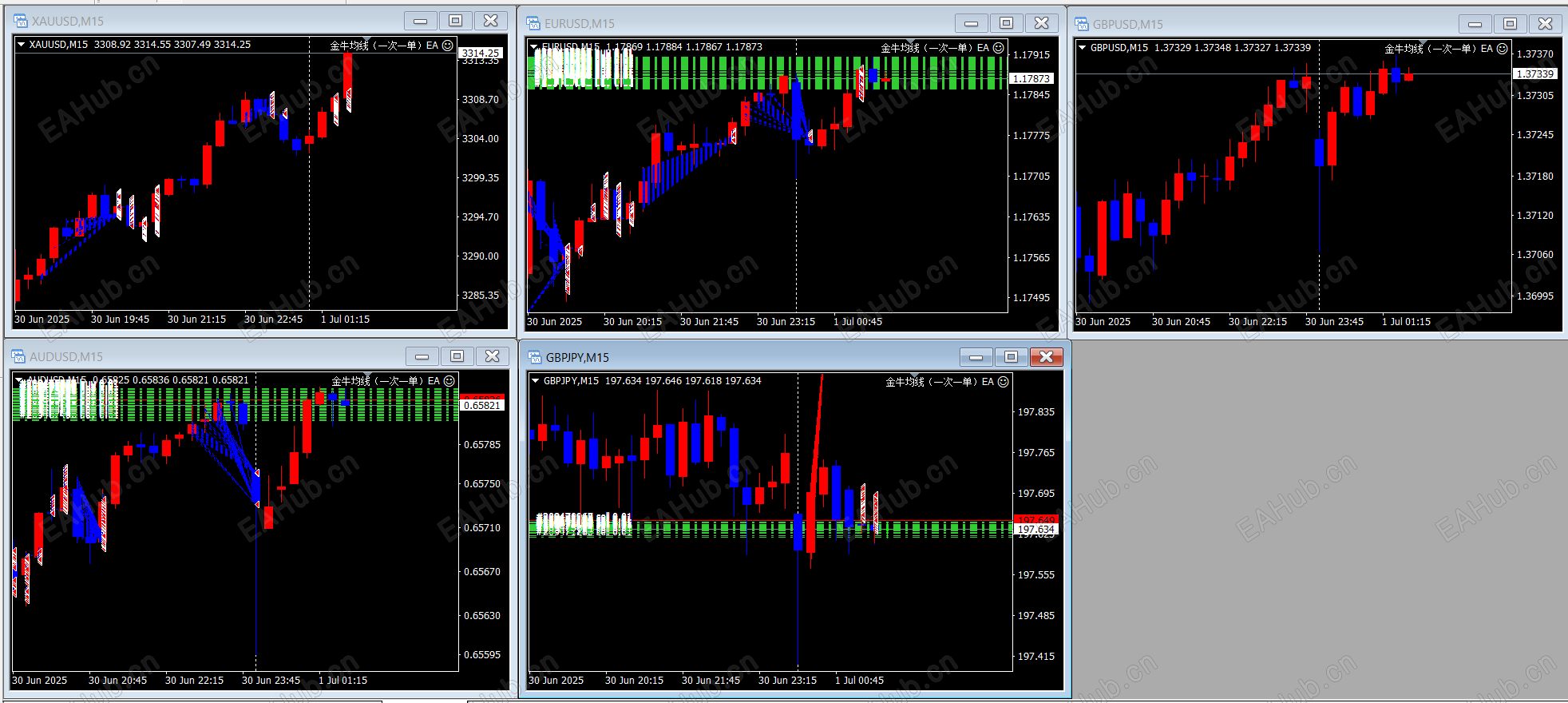1568x703 pixels.
Task: Click the EA smiley face on EURUSD chart
Action: click(999, 48)
